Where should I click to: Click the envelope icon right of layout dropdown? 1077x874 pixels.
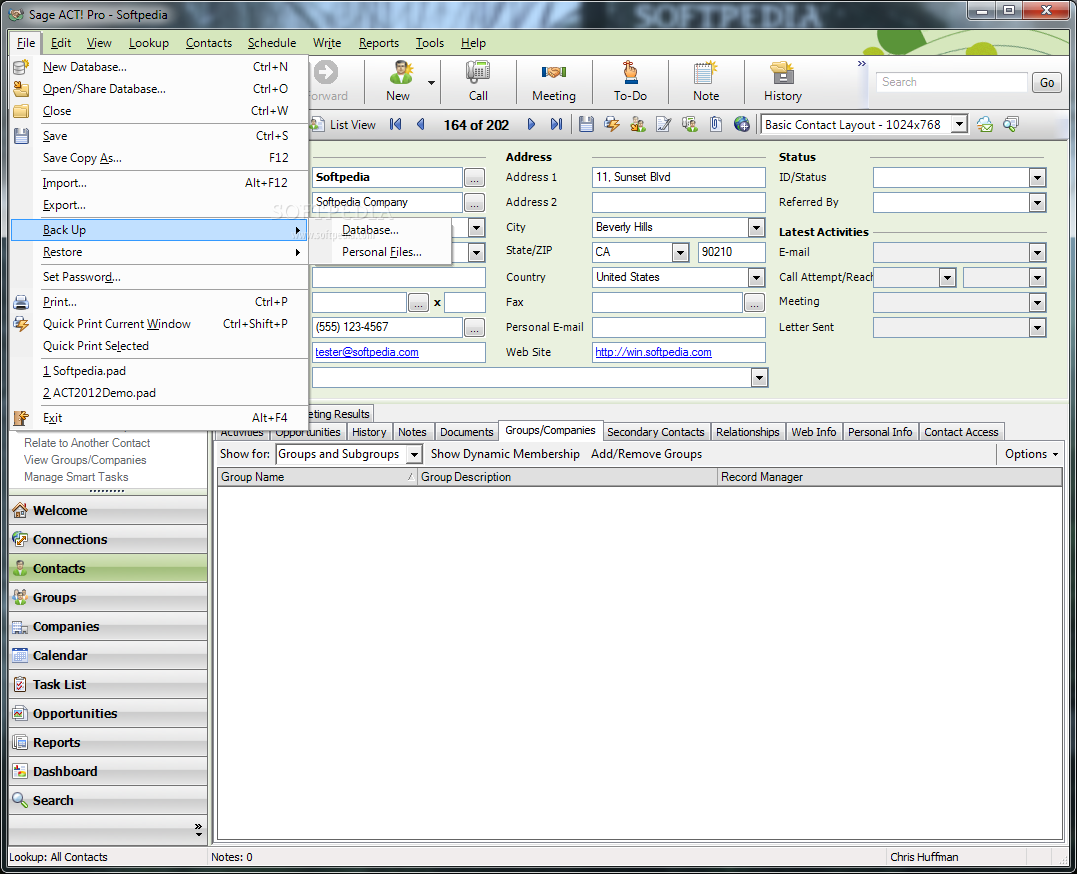click(985, 124)
